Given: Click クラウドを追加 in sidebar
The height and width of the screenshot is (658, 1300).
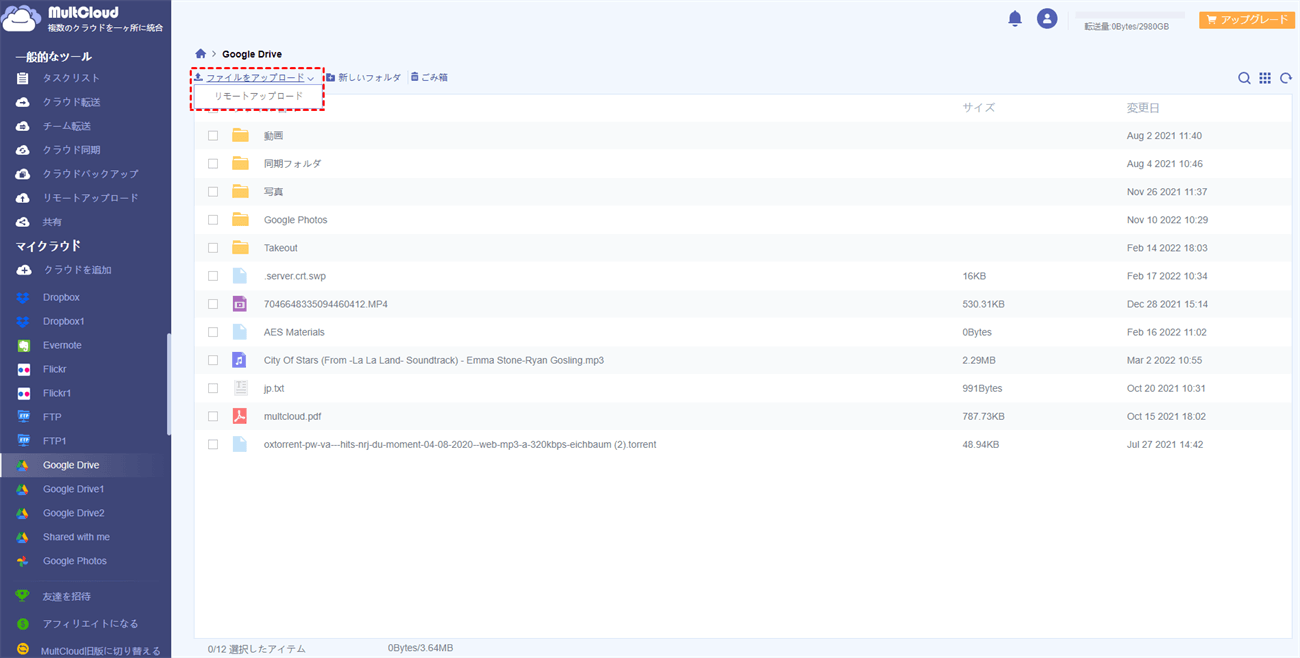Looking at the screenshot, I should click(x=77, y=270).
